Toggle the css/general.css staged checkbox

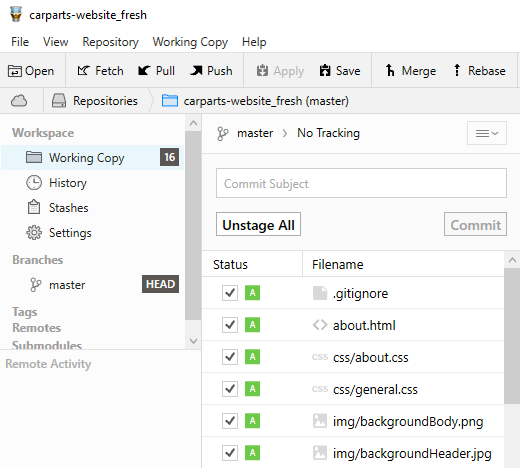[x=230, y=389]
